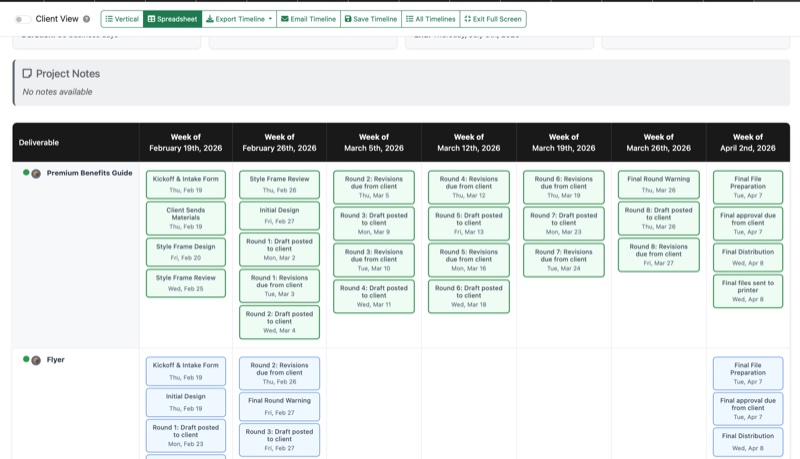Open Flyer Initial Design card, Thu Feb 19
The image size is (800, 459).
(x=186, y=402)
